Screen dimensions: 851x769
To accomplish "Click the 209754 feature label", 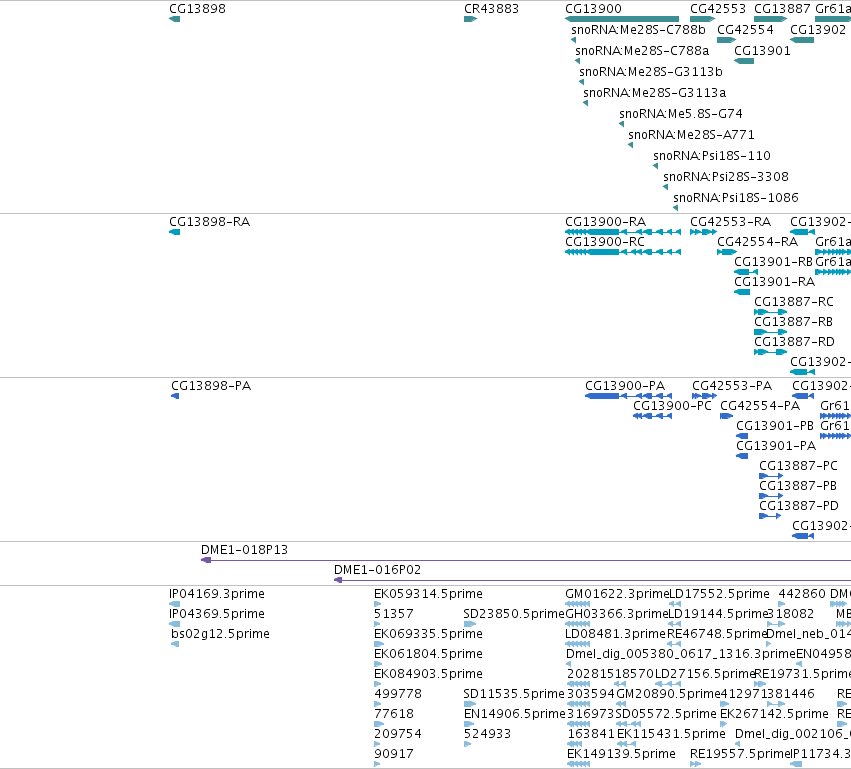I will point(398,734).
